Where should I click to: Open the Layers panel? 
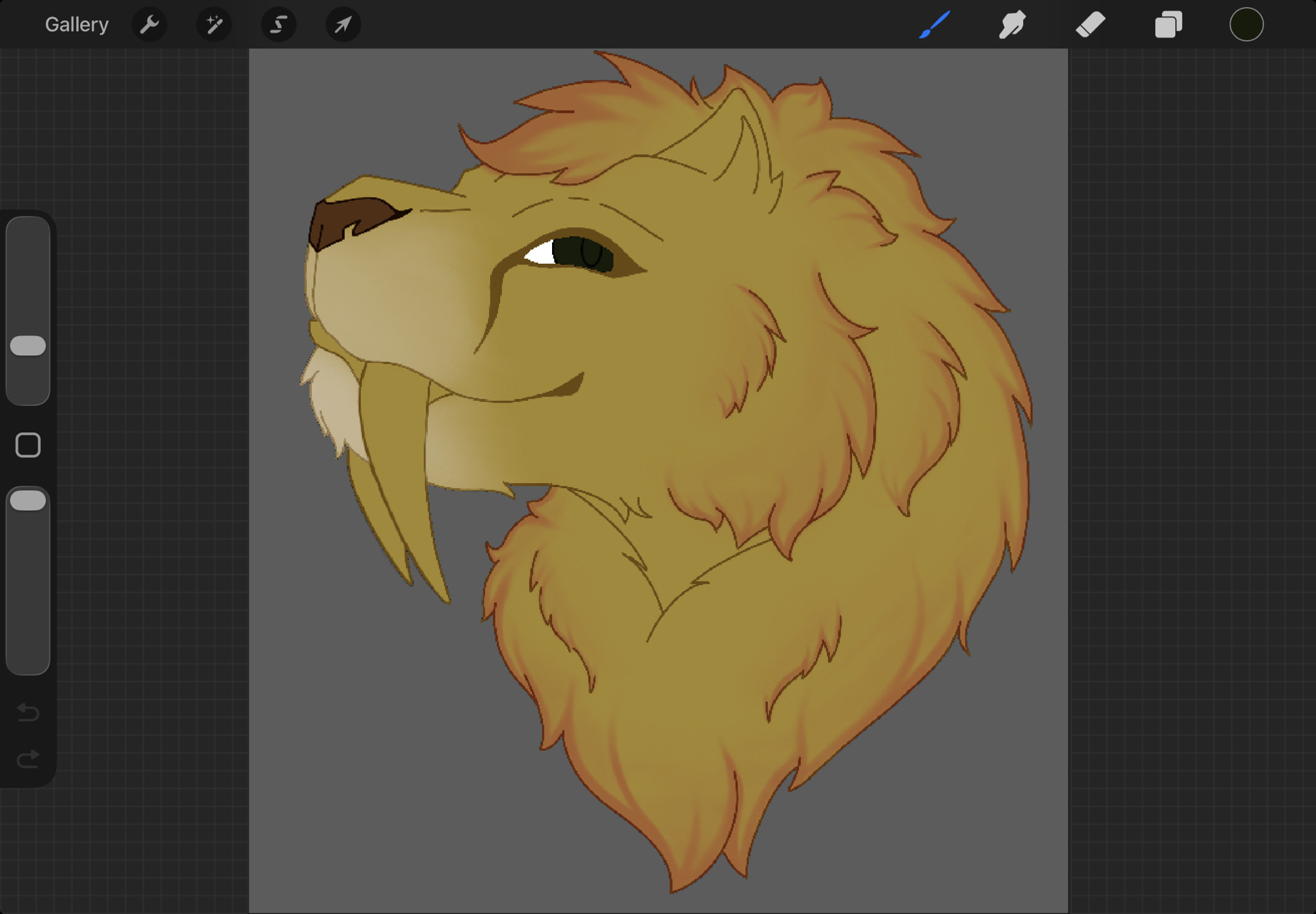click(x=1169, y=25)
